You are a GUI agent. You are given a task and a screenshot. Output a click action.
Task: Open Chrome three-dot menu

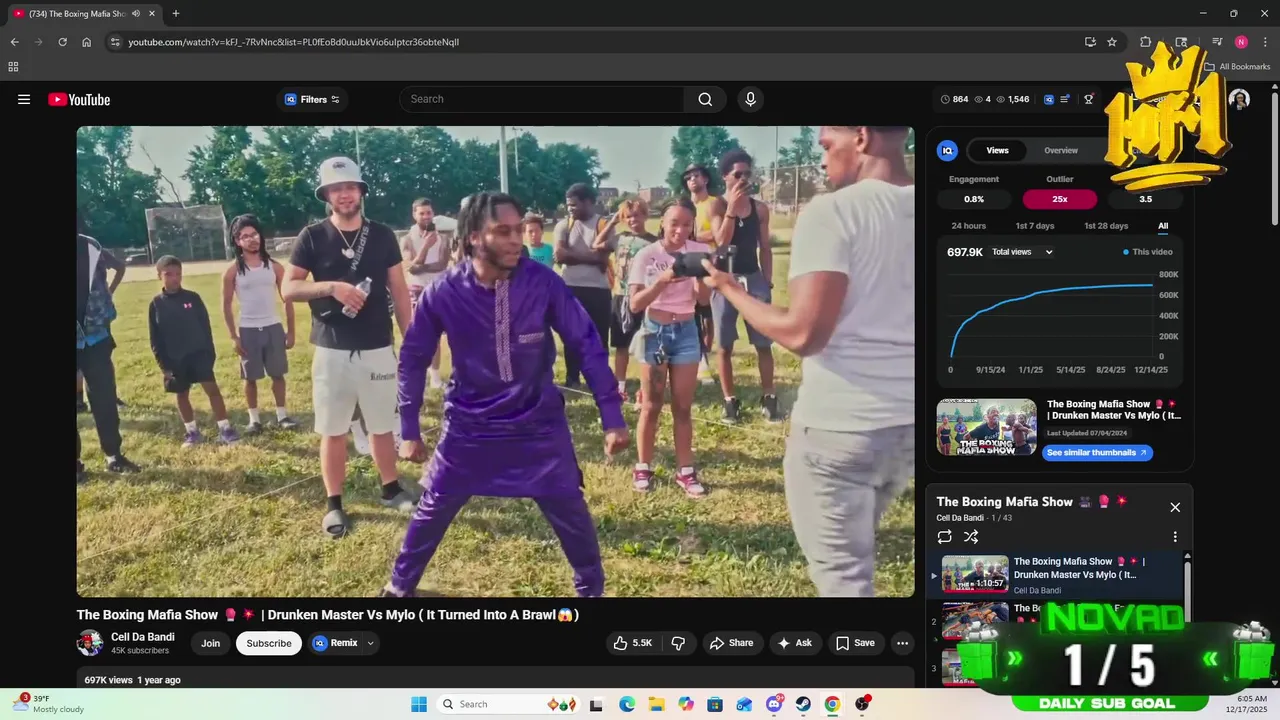click(x=1265, y=42)
